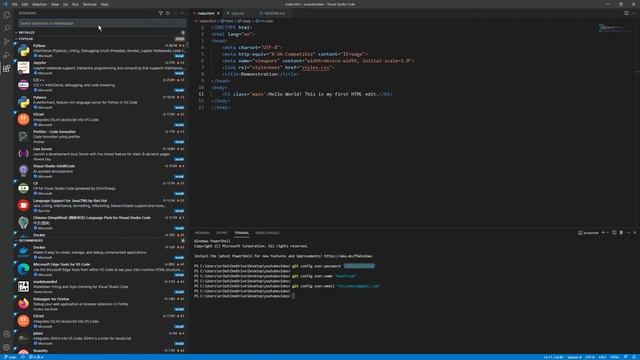This screenshot has height=360, width=640.
Task: Click the filter extensions funnel icon
Action: click(160, 13)
